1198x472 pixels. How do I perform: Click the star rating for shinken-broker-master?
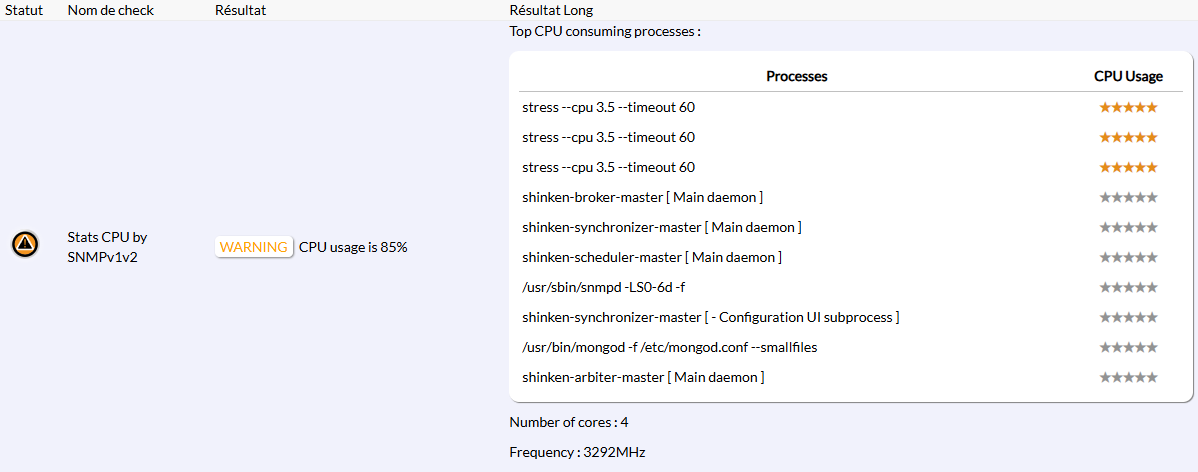1128,197
